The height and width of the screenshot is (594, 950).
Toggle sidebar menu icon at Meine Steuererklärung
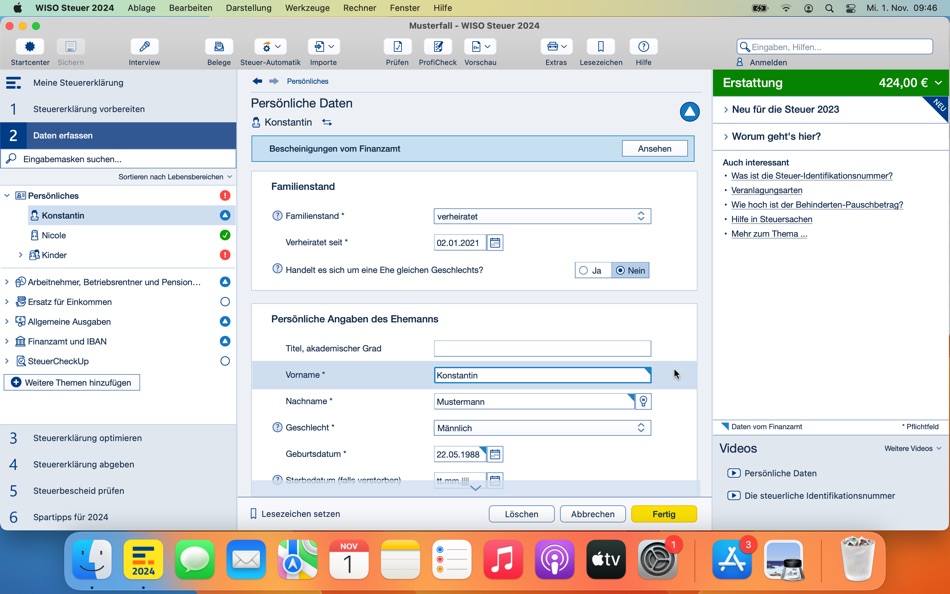pyautogui.click(x=13, y=83)
